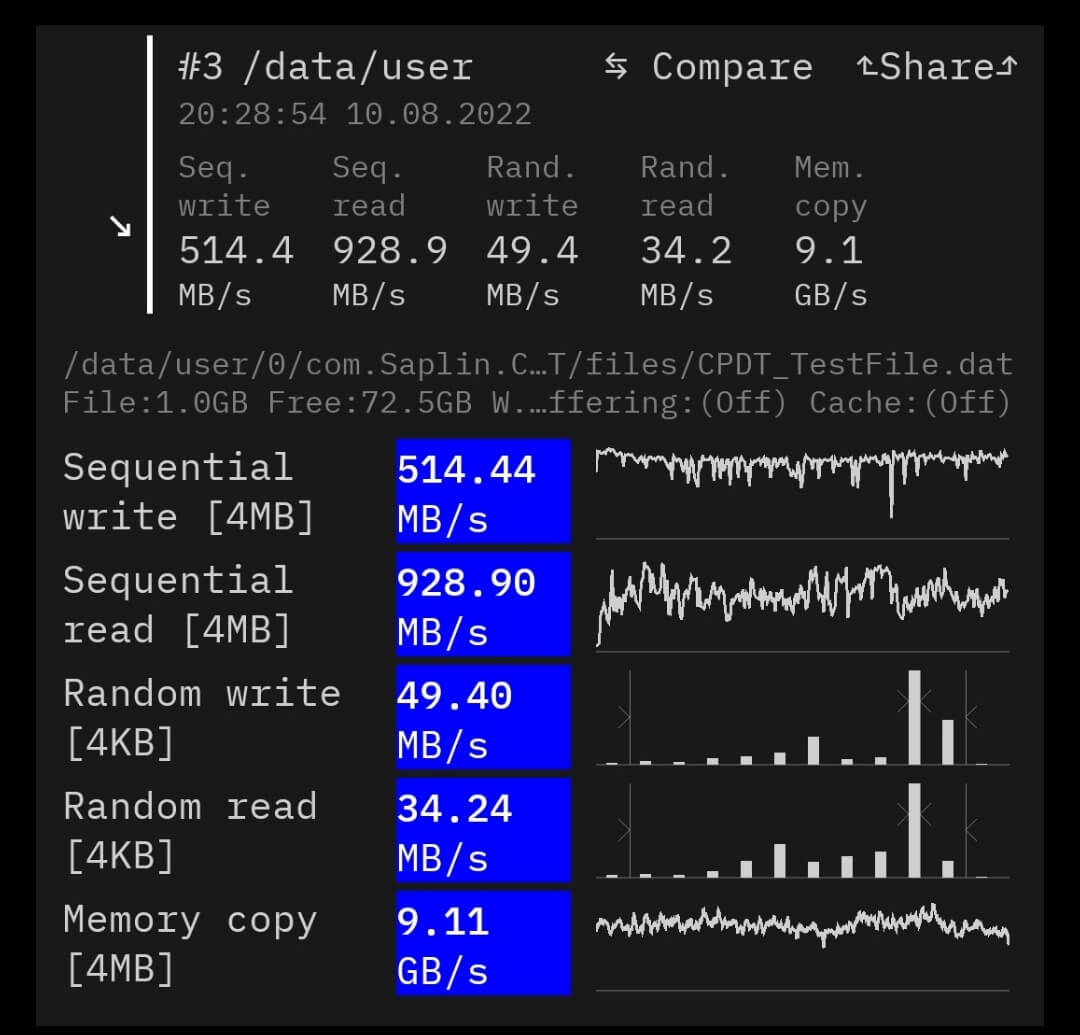Tap the CPDT_TestFile.dat file path
This screenshot has height=1035, width=1080.
click(537, 364)
